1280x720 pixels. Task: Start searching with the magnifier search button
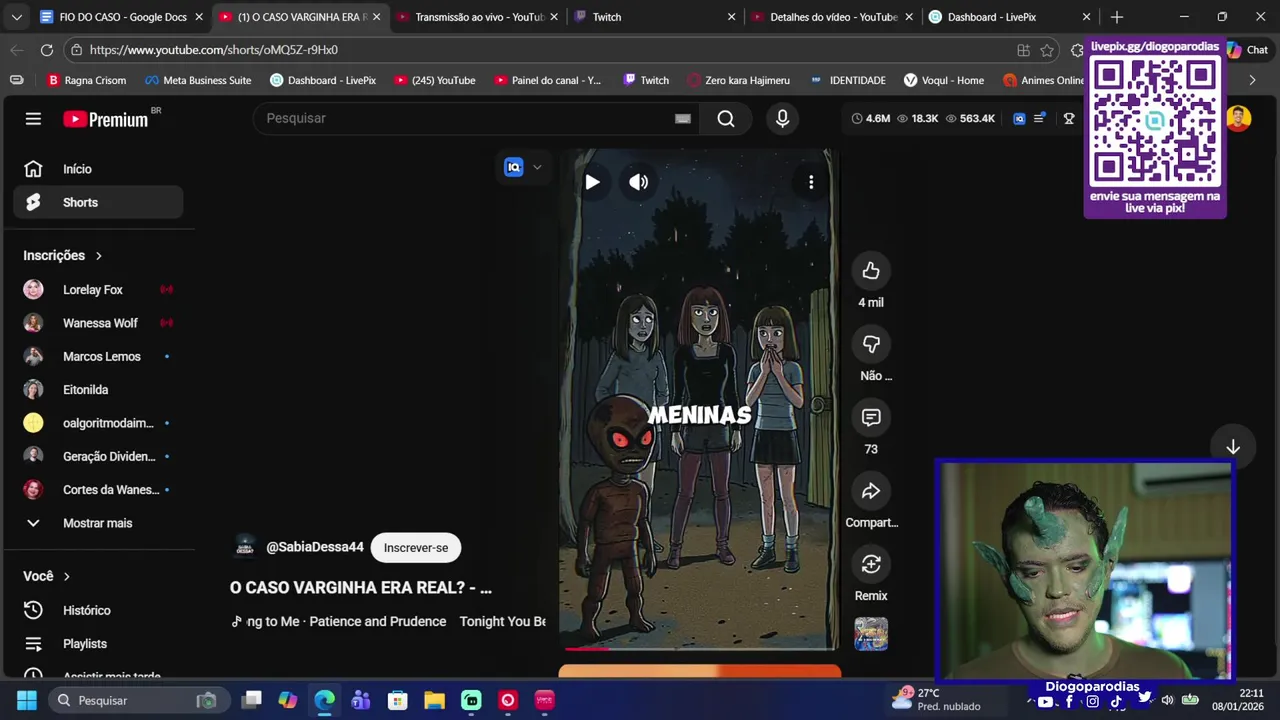tap(726, 119)
